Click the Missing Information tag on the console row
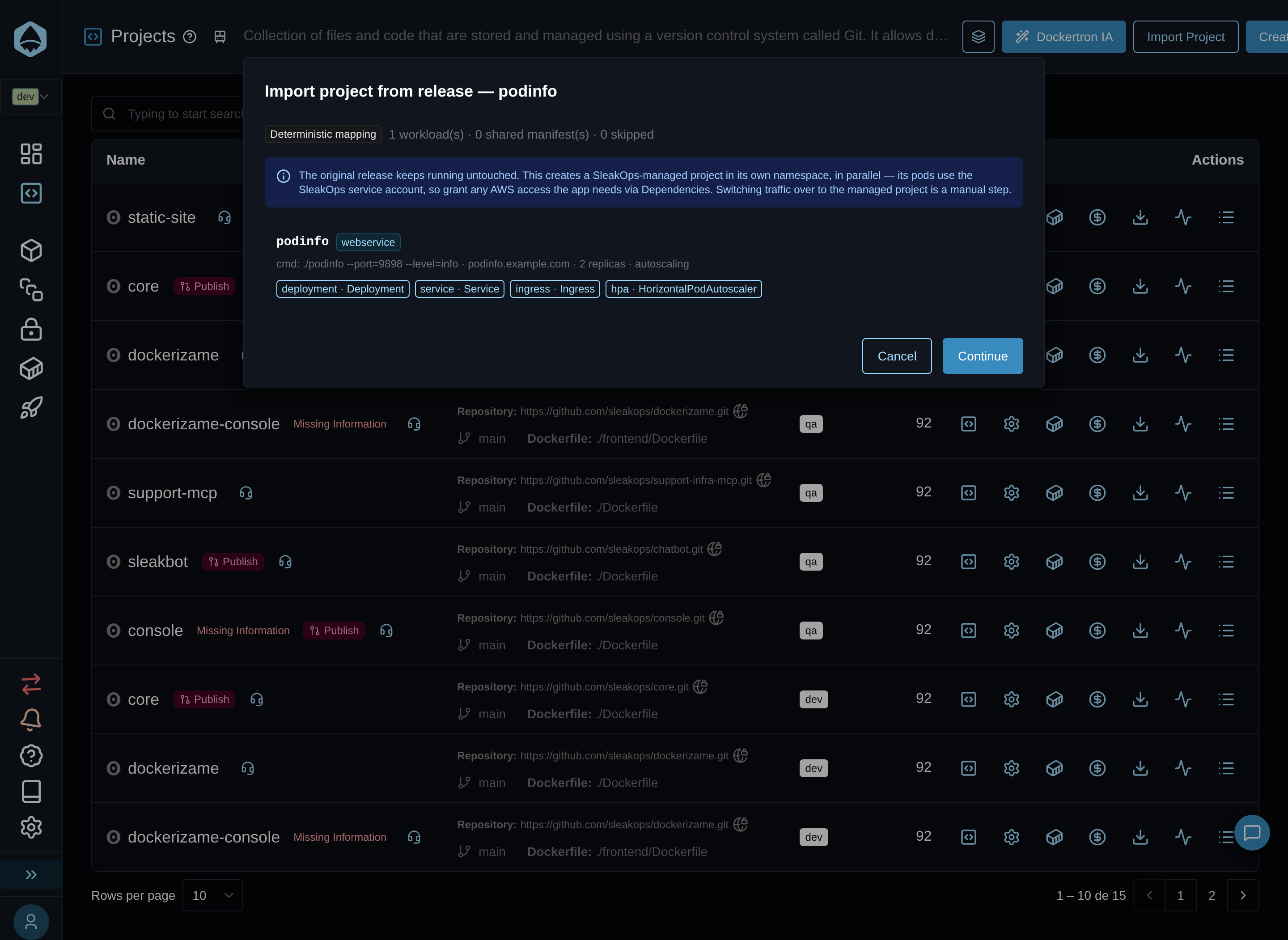1288x940 pixels. [x=243, y=631]
